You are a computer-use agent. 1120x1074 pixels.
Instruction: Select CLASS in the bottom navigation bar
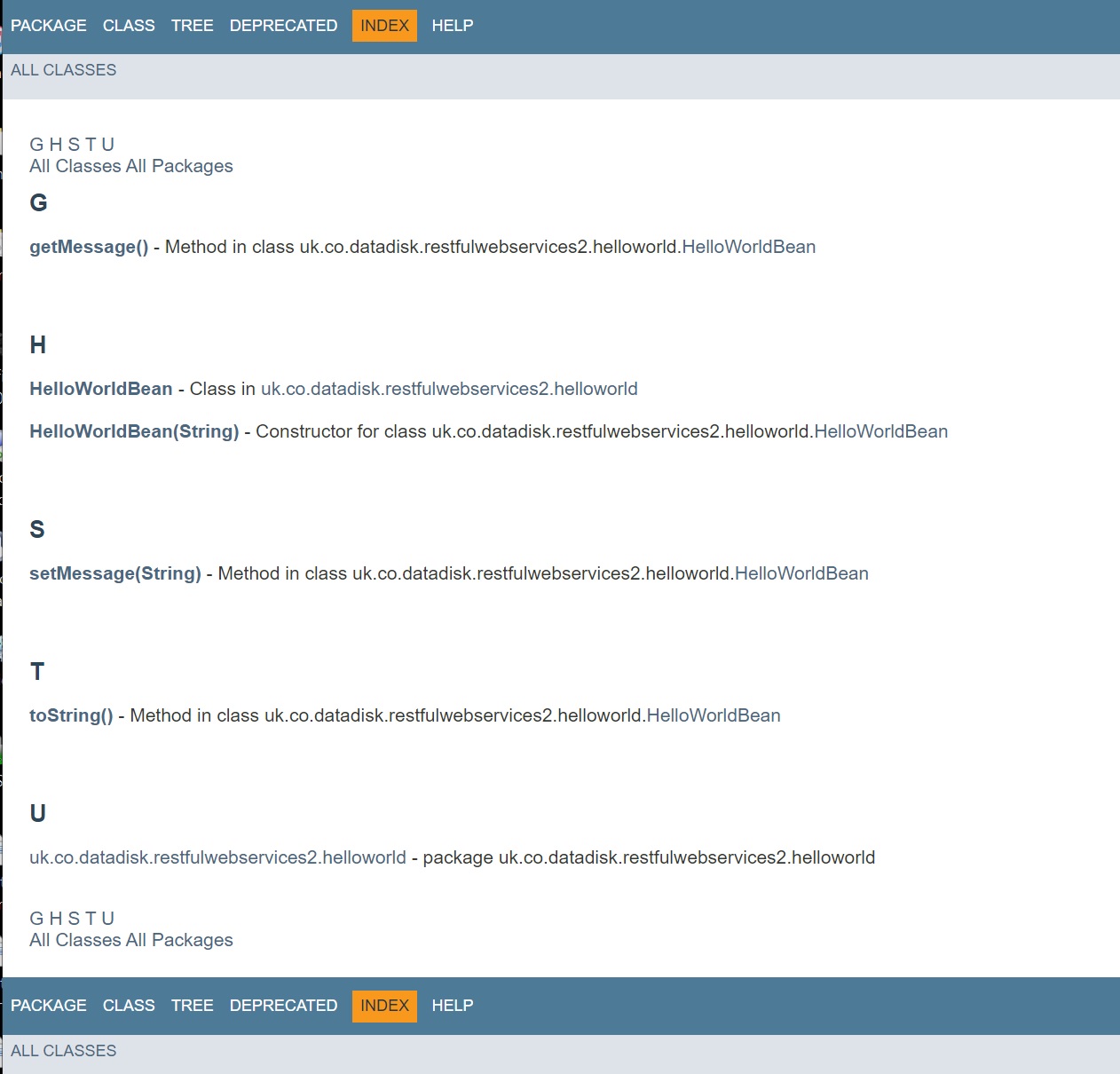click(129, 1006)
